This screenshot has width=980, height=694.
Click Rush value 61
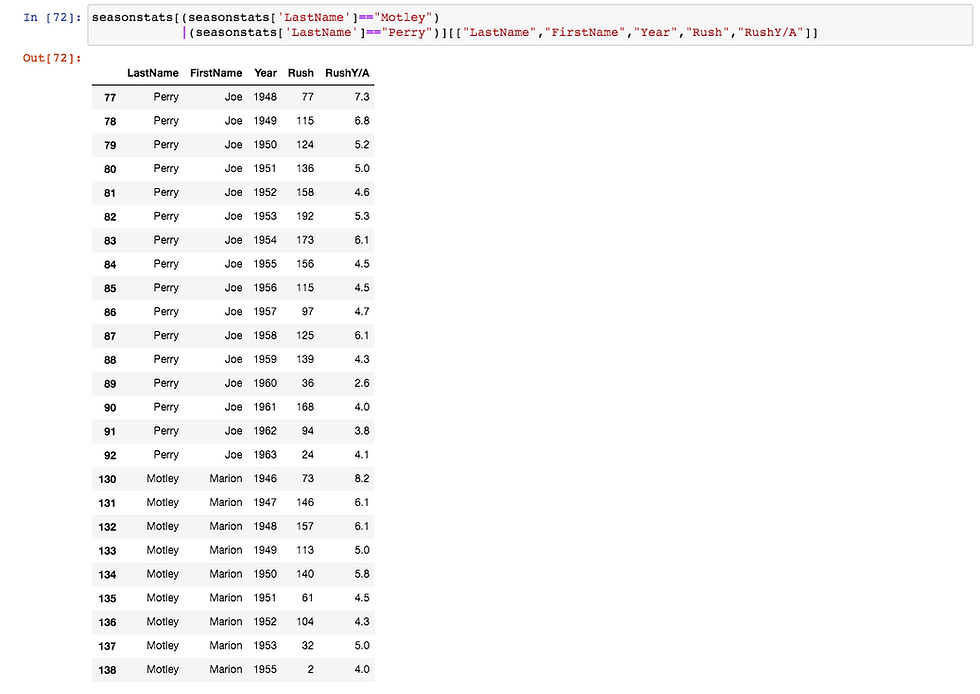[x=308, y=598]
